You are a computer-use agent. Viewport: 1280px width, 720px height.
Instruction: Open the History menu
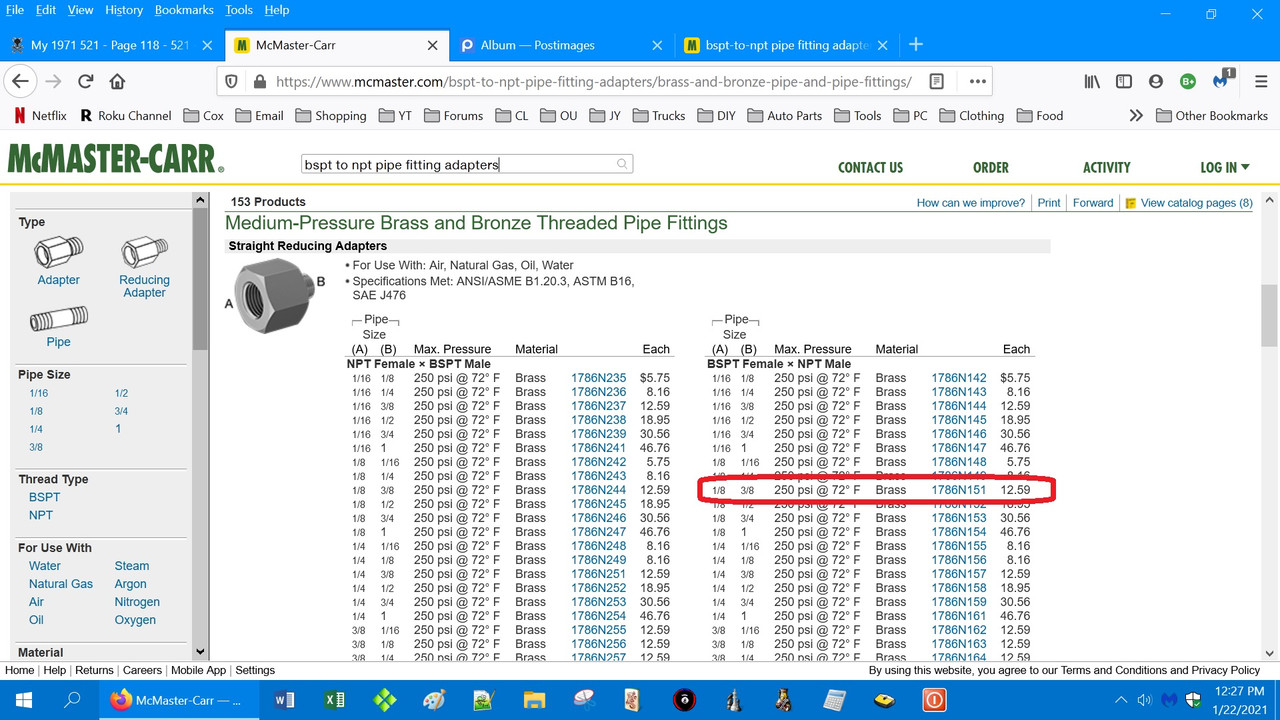(123, 10)
